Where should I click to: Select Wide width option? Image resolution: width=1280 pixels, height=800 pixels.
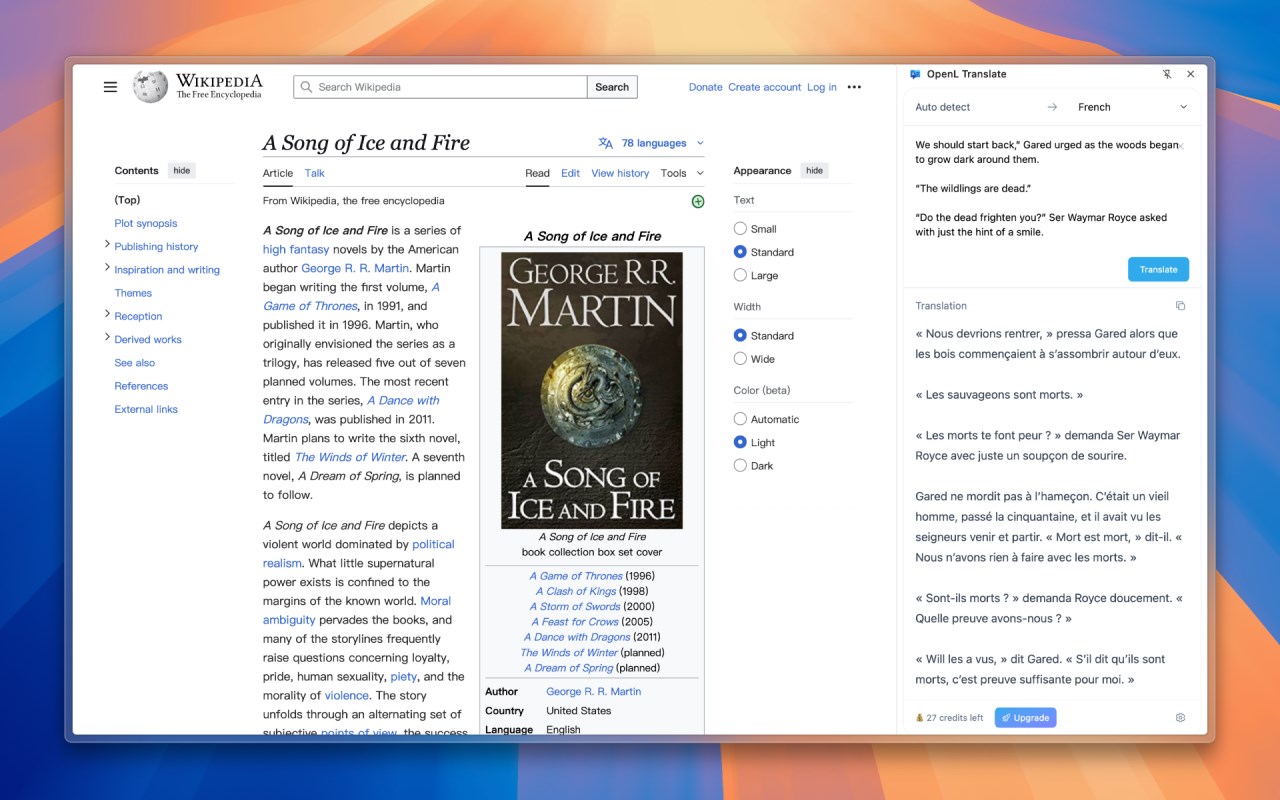[x=740, y=359]
